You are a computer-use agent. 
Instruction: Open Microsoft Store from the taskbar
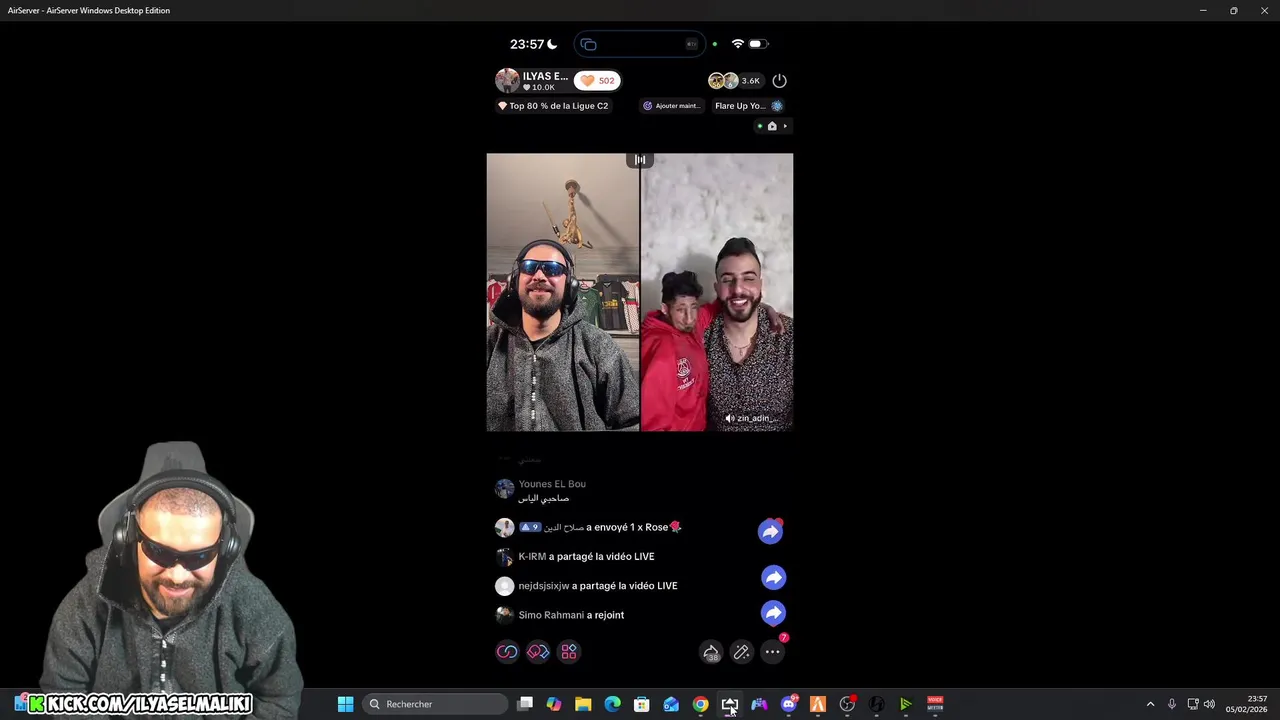(x=642, y=704)
